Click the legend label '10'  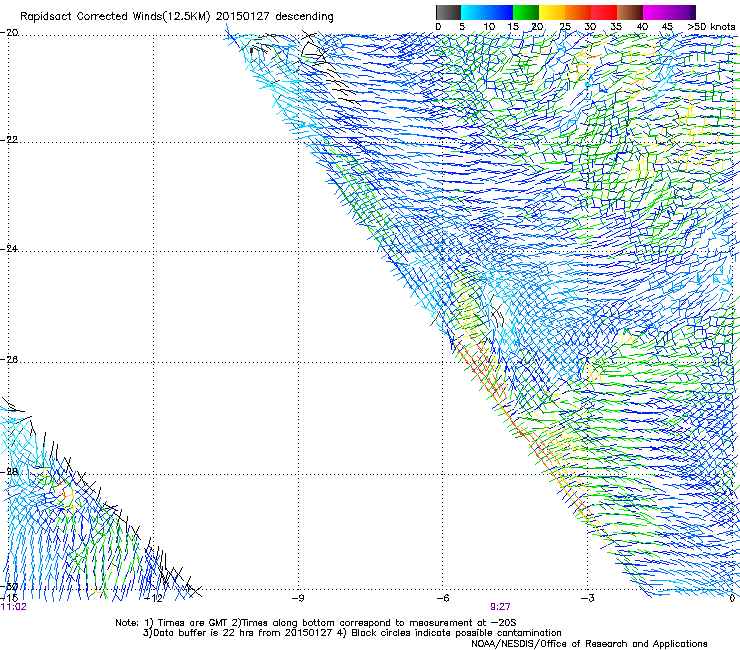(x=489, y=27)
